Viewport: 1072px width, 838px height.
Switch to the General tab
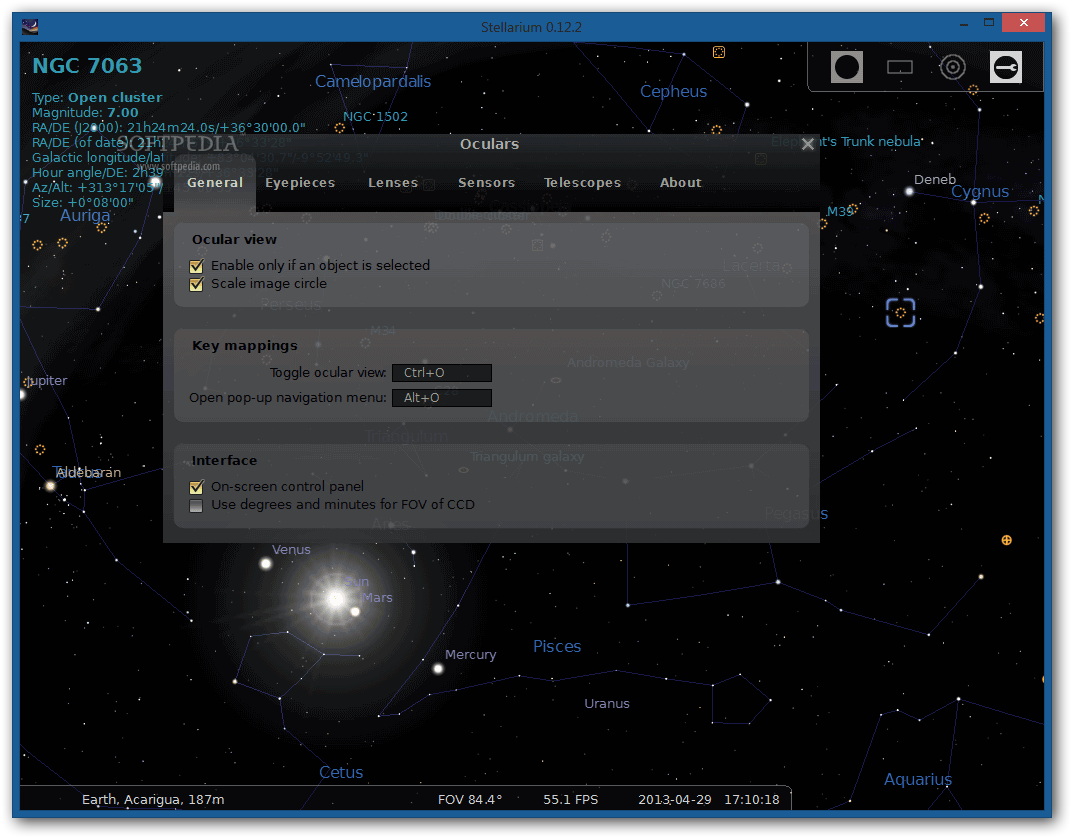pyautogui.click(x=215, y=183)
